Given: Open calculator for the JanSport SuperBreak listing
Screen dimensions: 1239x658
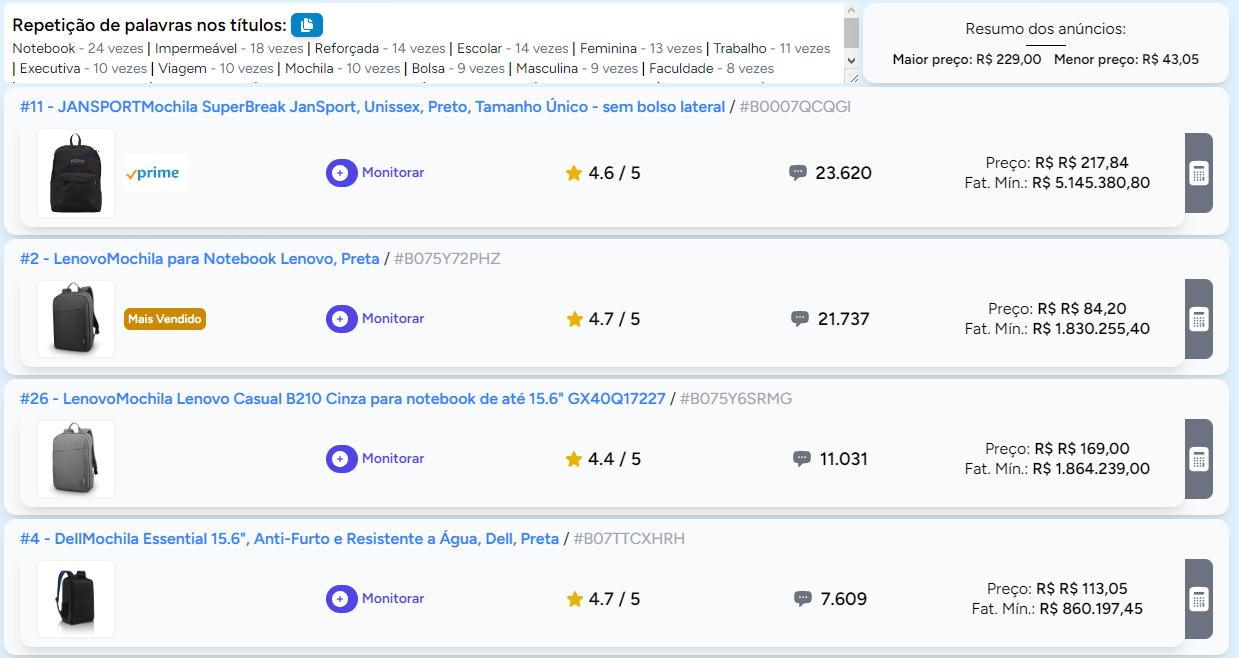Looking at the screenshot, I should point(1198,173).
